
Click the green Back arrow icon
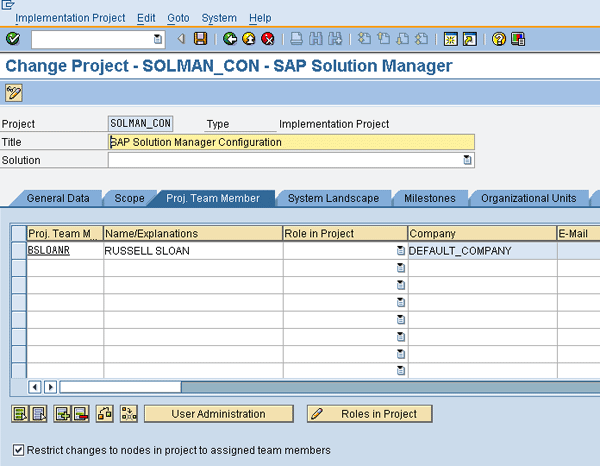coord(230,39)
